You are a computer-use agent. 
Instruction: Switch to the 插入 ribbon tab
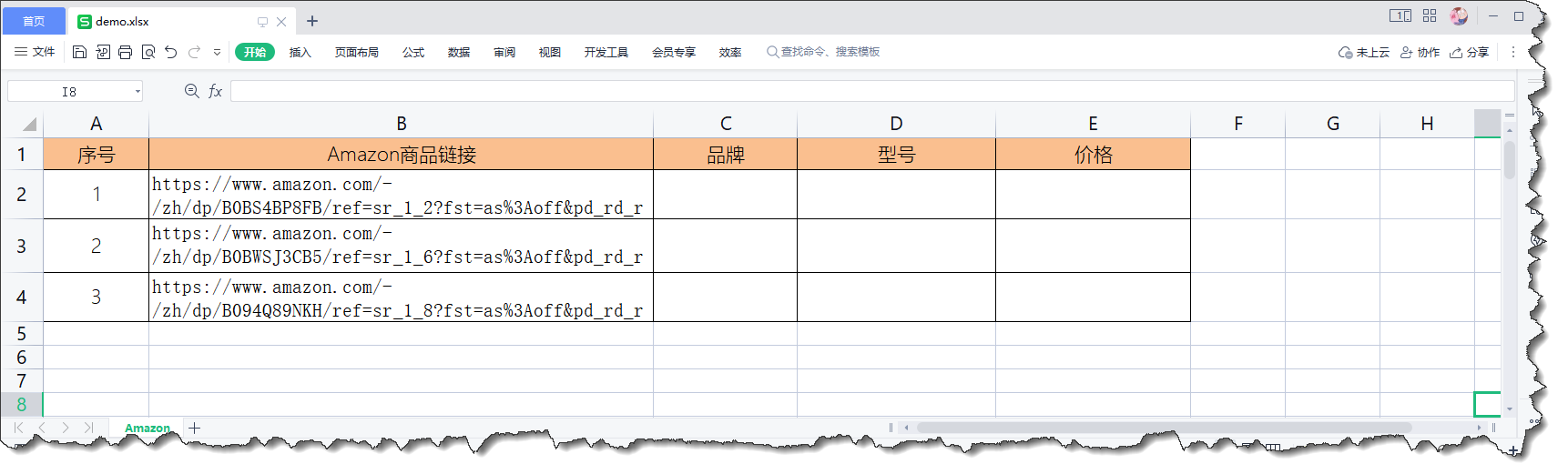click(x=300, y=52)
